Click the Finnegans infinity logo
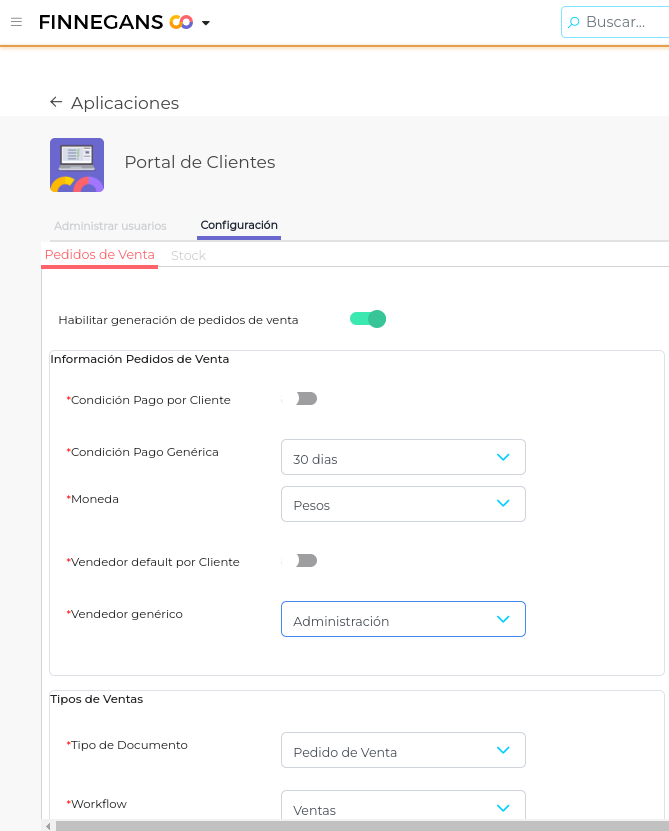The width and height of the screenshot is (669, 831). coord(181,22)
